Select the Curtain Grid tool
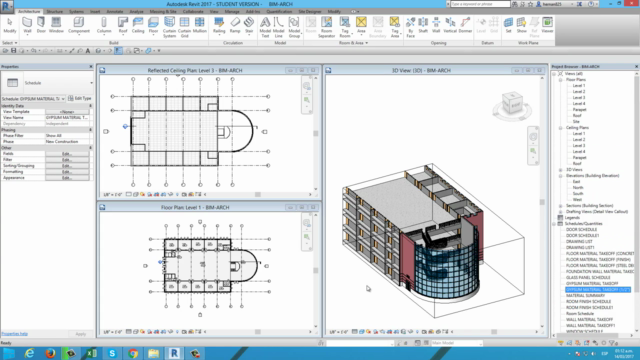The image size is (640, 360). (x=184, y=27)
